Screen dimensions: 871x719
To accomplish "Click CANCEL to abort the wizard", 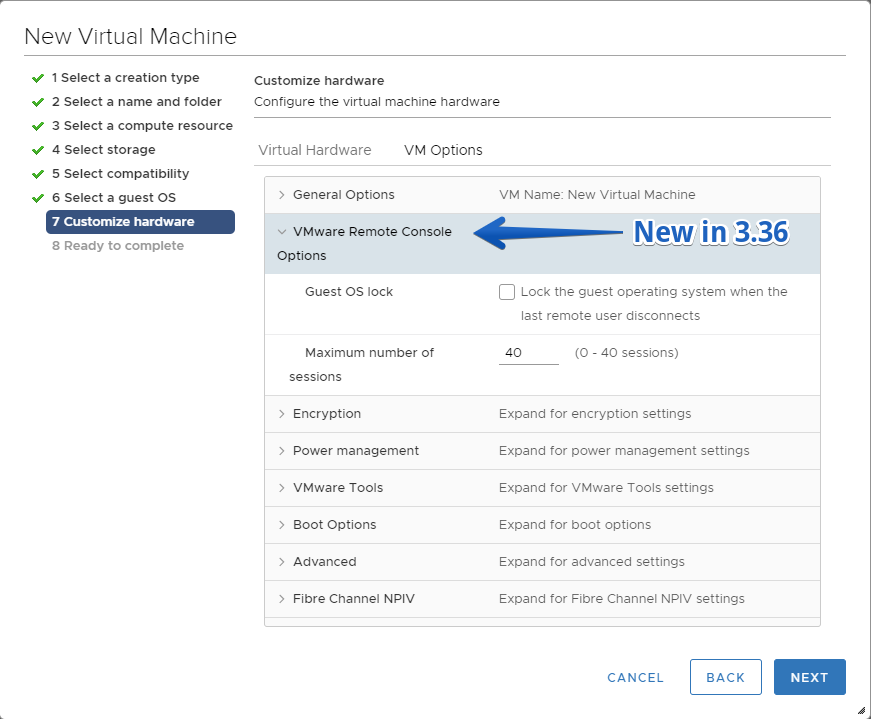I will coord(635,677).
